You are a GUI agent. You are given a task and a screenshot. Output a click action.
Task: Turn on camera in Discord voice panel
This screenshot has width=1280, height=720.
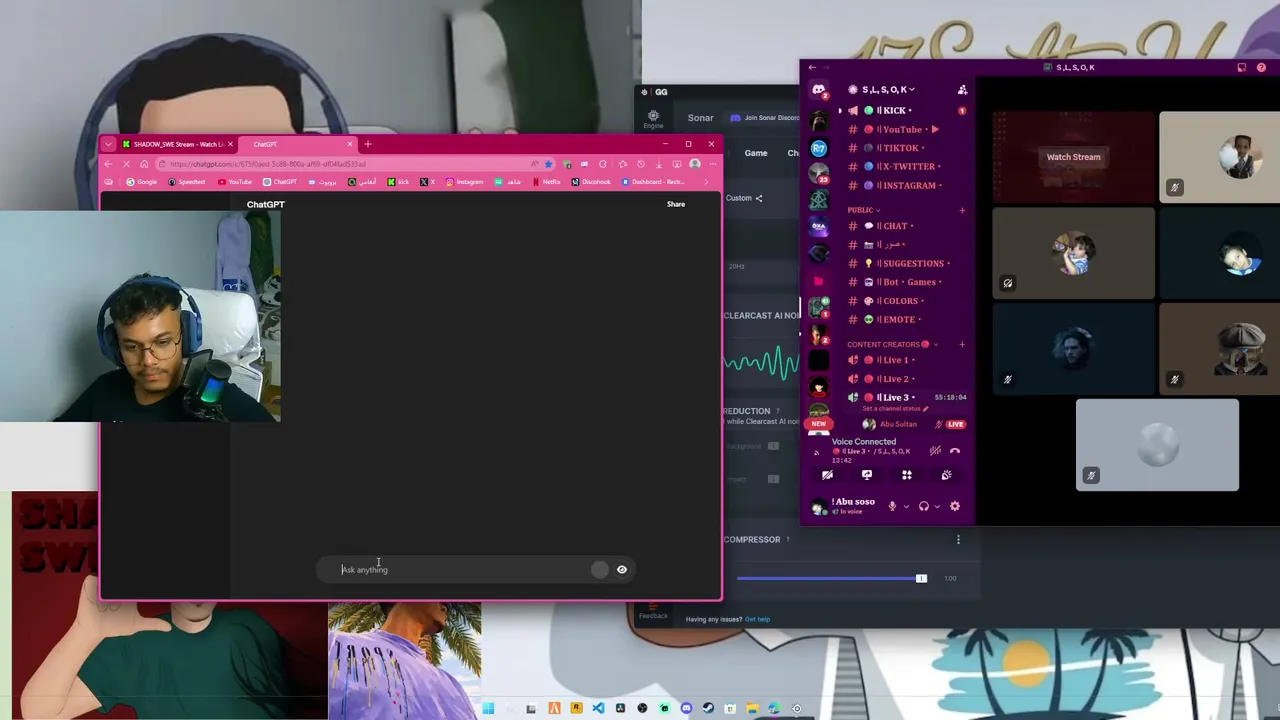[827, 475]
